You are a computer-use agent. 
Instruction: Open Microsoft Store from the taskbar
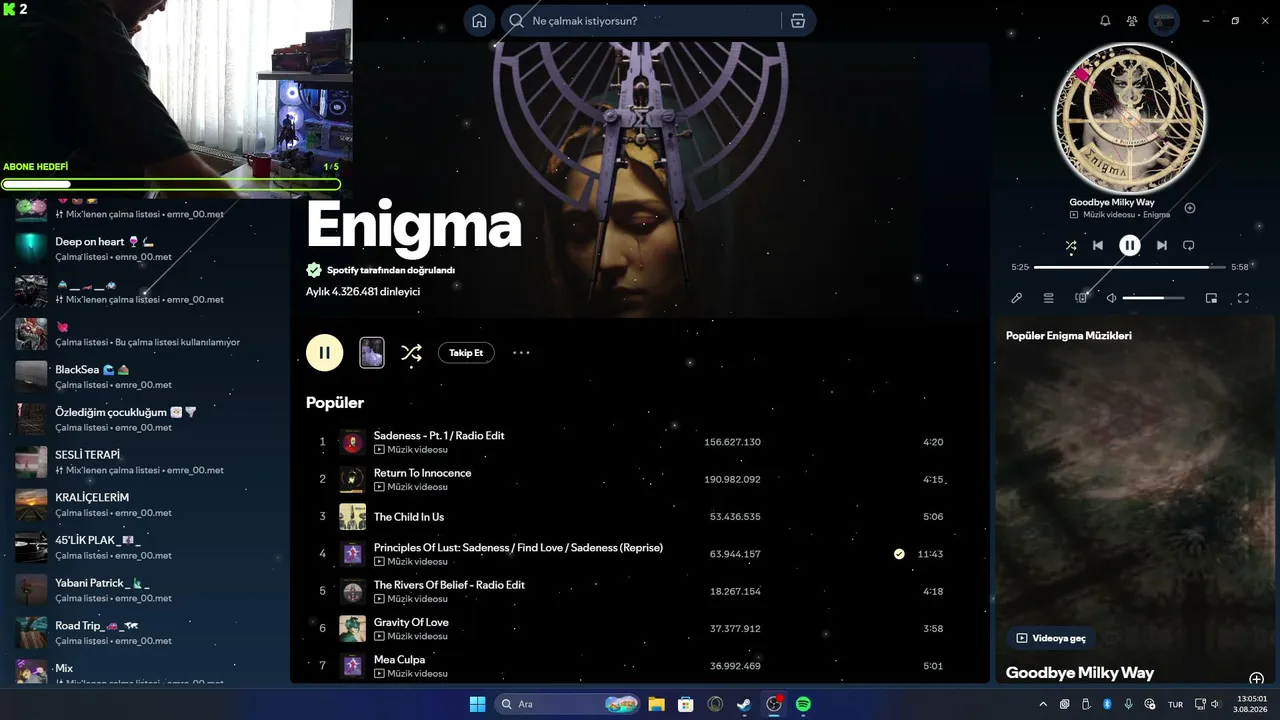[685, 704]
